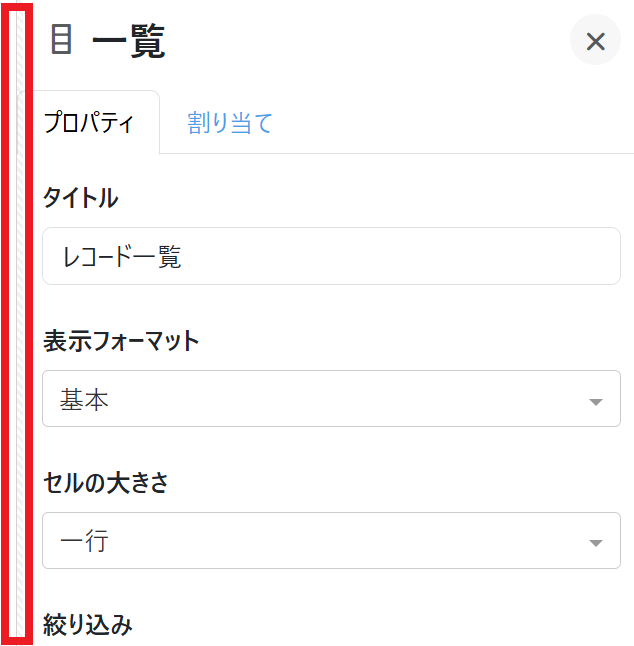The image size is (634, 646).
Task: Open the 割り当て tab
Action: 230,123
